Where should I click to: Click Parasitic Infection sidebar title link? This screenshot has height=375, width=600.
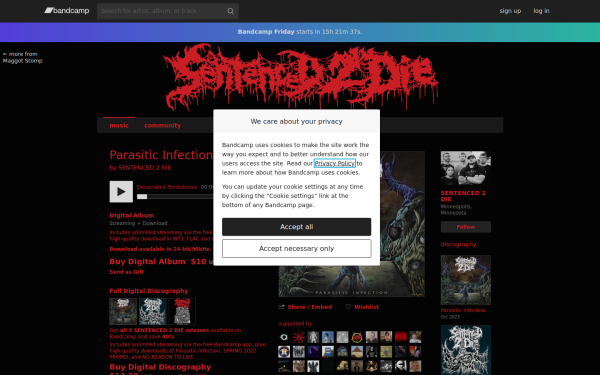click(x=463, y=310)
